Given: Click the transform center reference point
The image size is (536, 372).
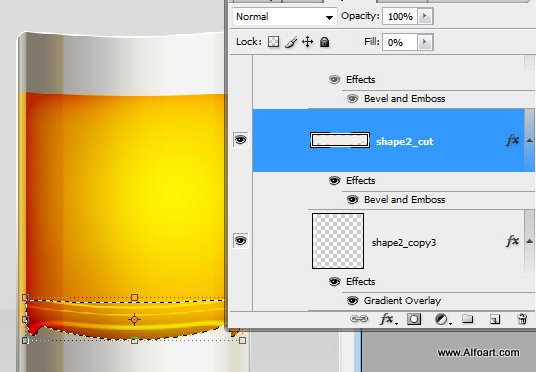Looking at the screenshot, I should 134,319.
